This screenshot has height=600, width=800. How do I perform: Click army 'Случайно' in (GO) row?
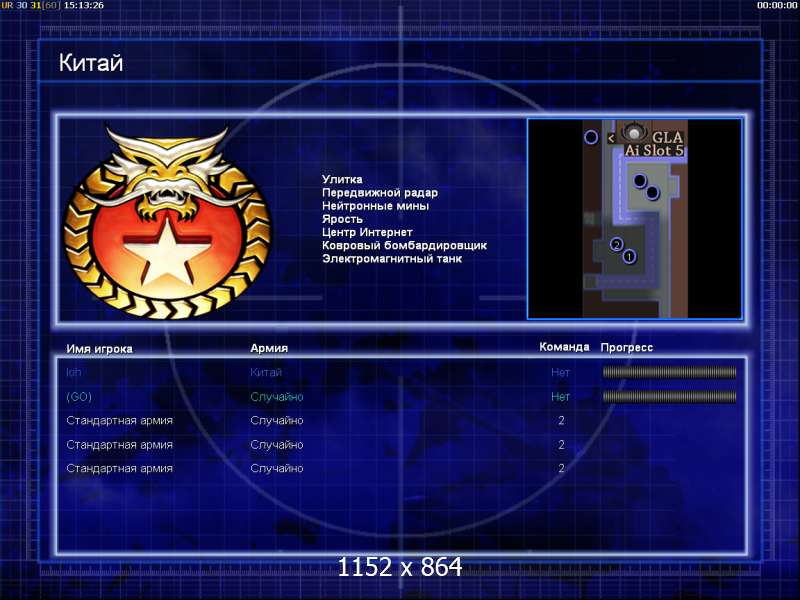click(x=277, y=397)
